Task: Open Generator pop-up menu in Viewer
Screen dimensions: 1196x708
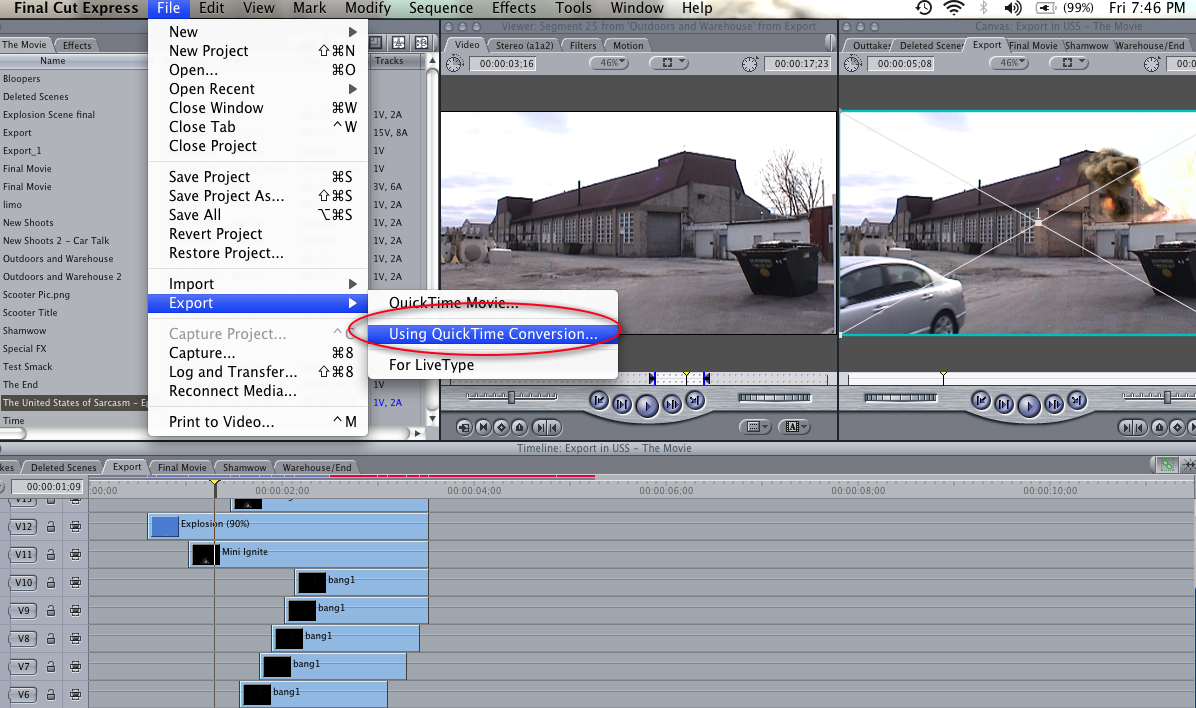Action: [x=793, y=427]
